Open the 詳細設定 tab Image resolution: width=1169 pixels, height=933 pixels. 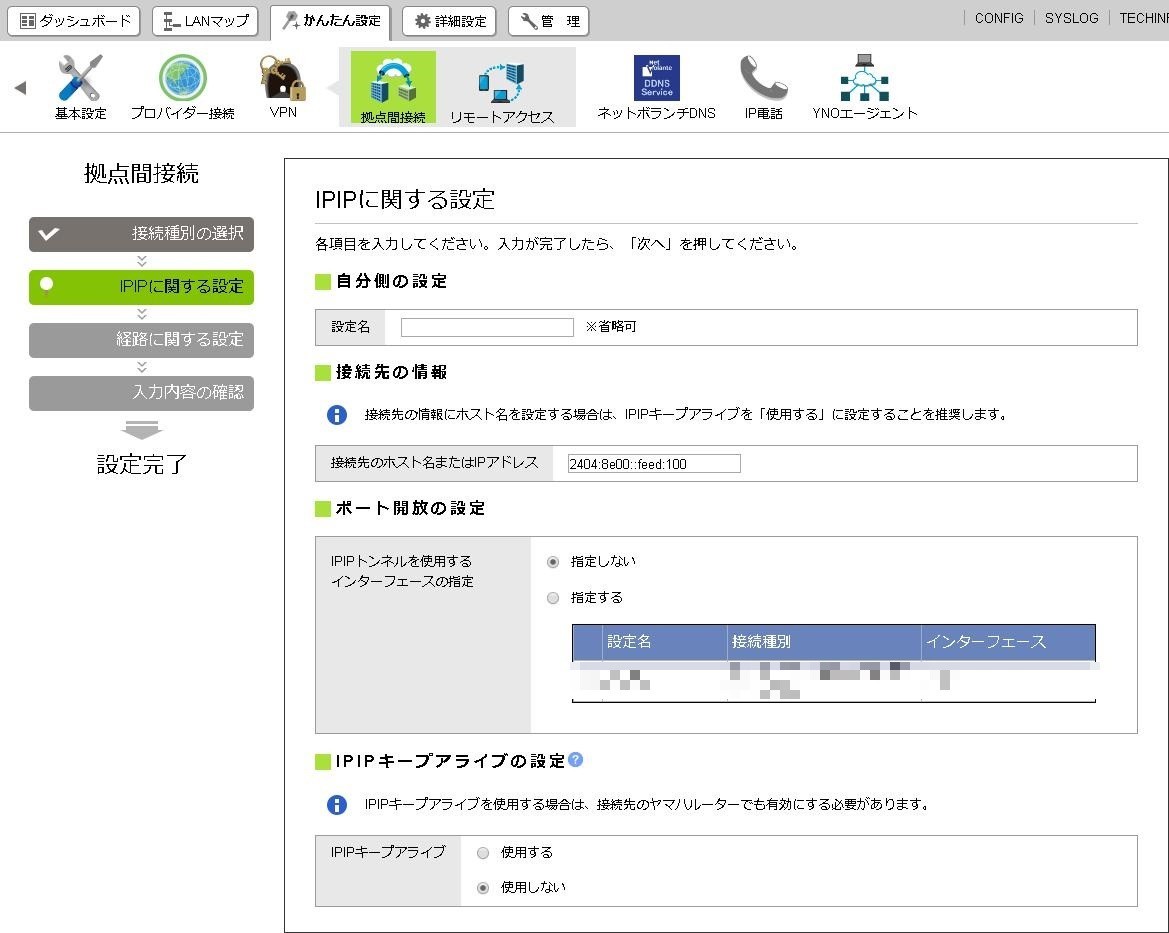point(450,21)
